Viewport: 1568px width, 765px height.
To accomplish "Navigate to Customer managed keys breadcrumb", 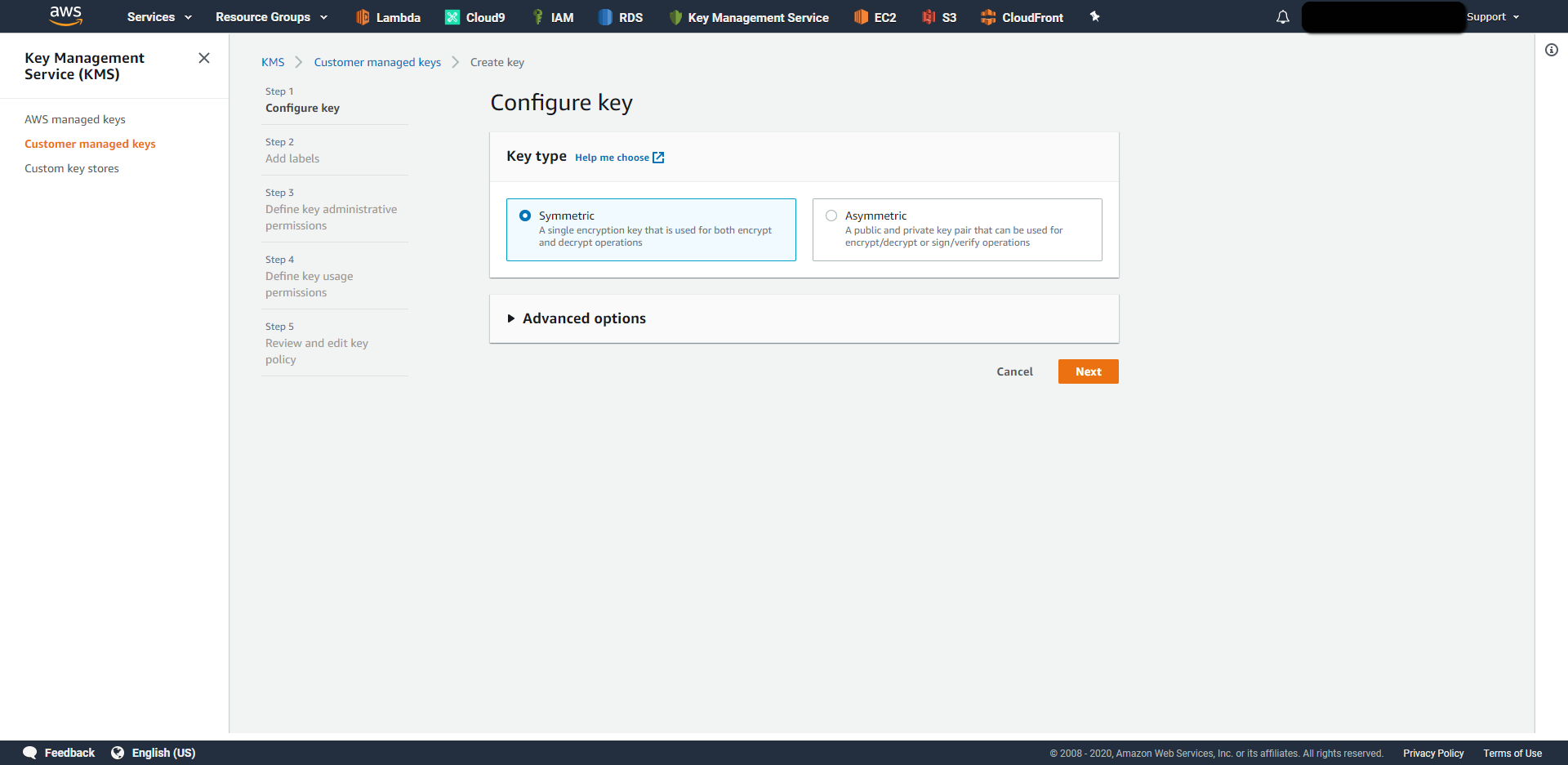I will point(377,62).
